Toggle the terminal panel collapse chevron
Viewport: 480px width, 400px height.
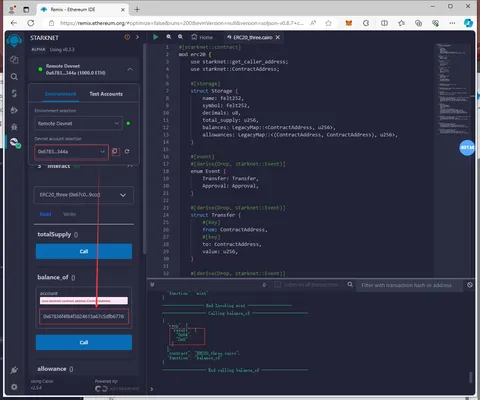tap(152, 284)
